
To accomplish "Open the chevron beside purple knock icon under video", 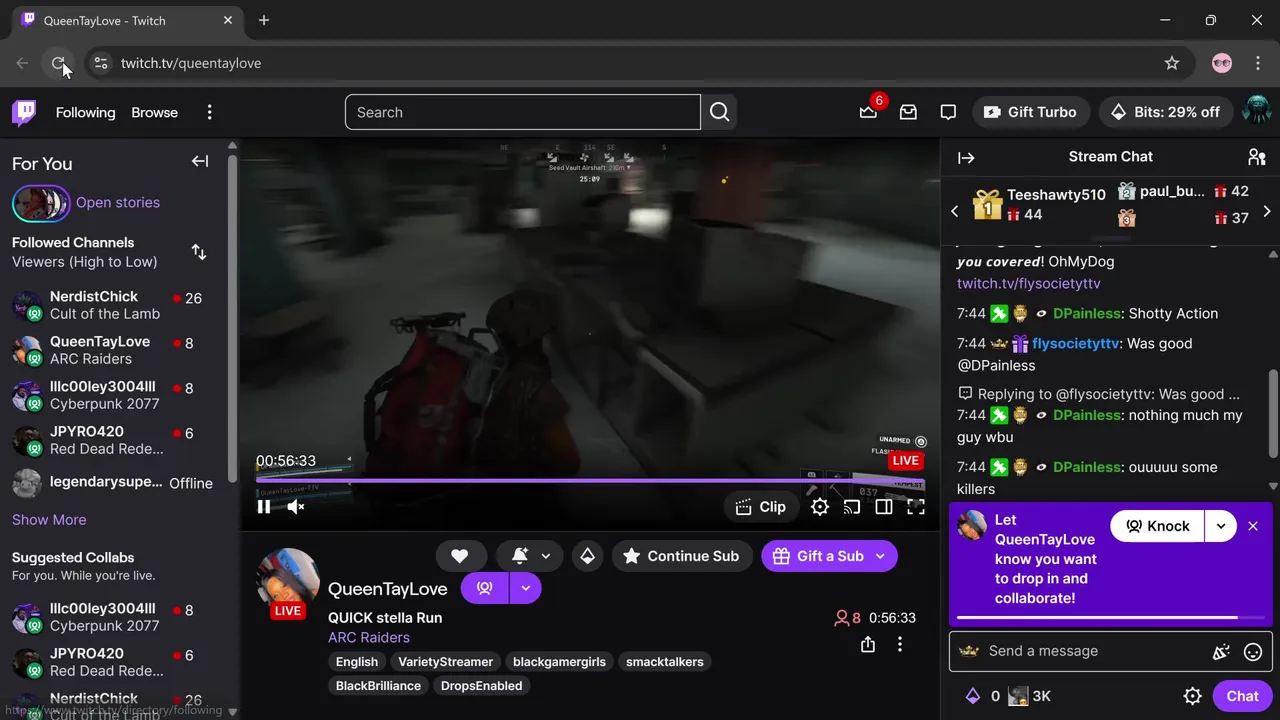I will click(526, 588).
